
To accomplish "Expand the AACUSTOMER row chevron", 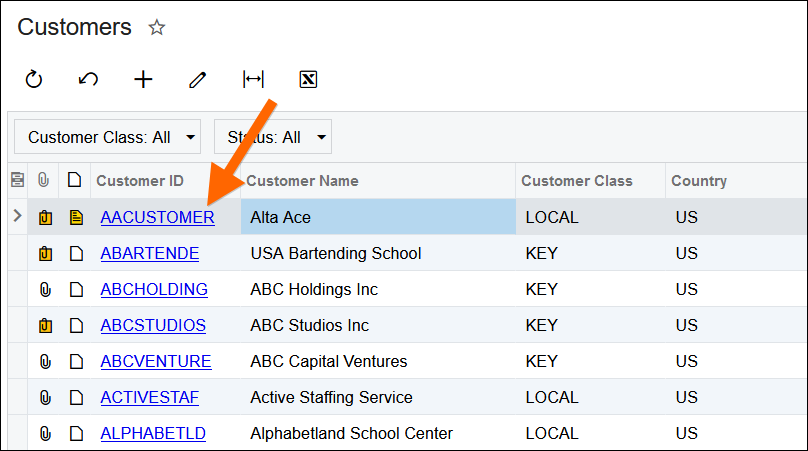I will coord(16,217).
